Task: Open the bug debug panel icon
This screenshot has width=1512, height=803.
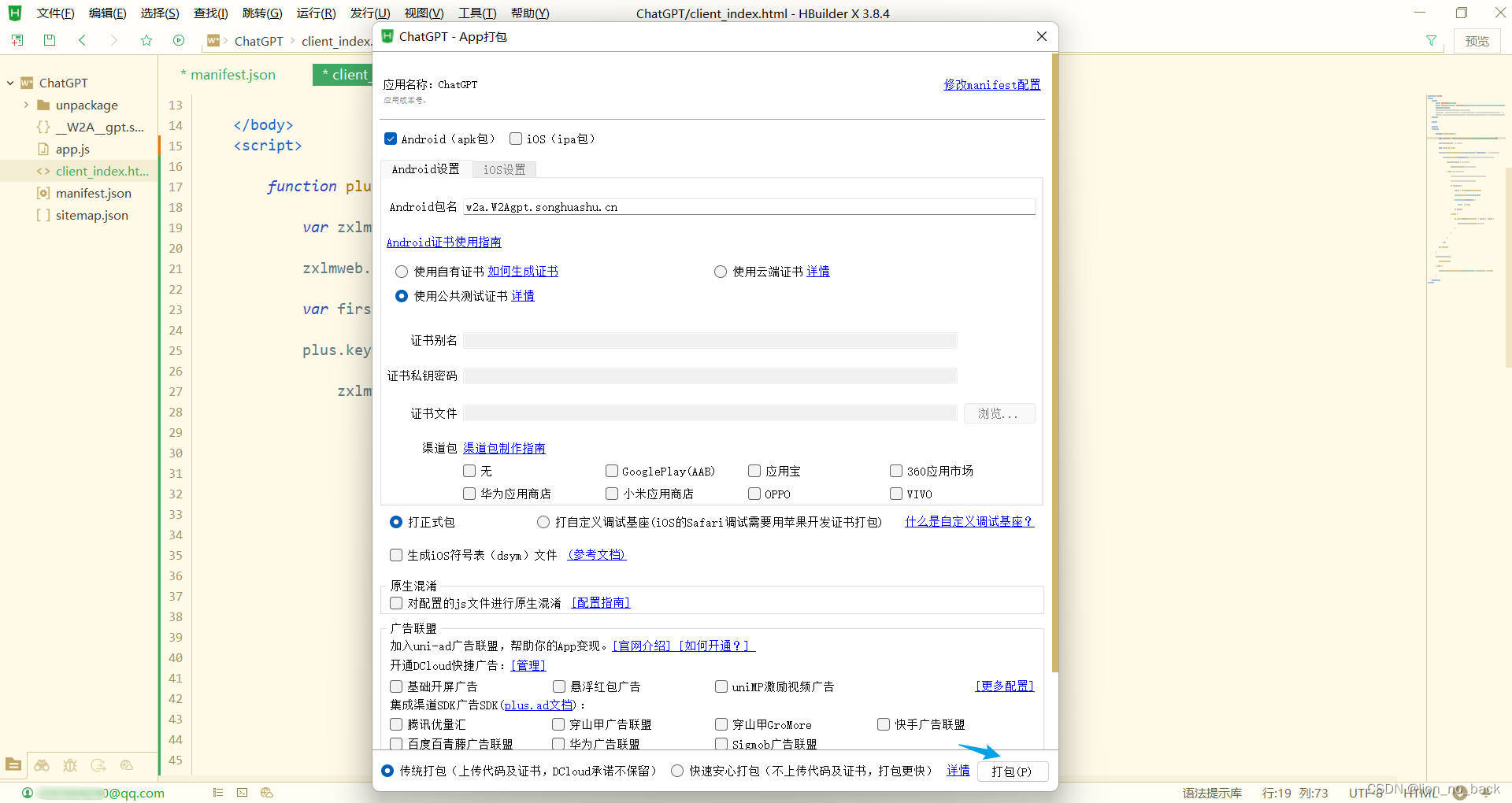Action: [x=70, y=764]
